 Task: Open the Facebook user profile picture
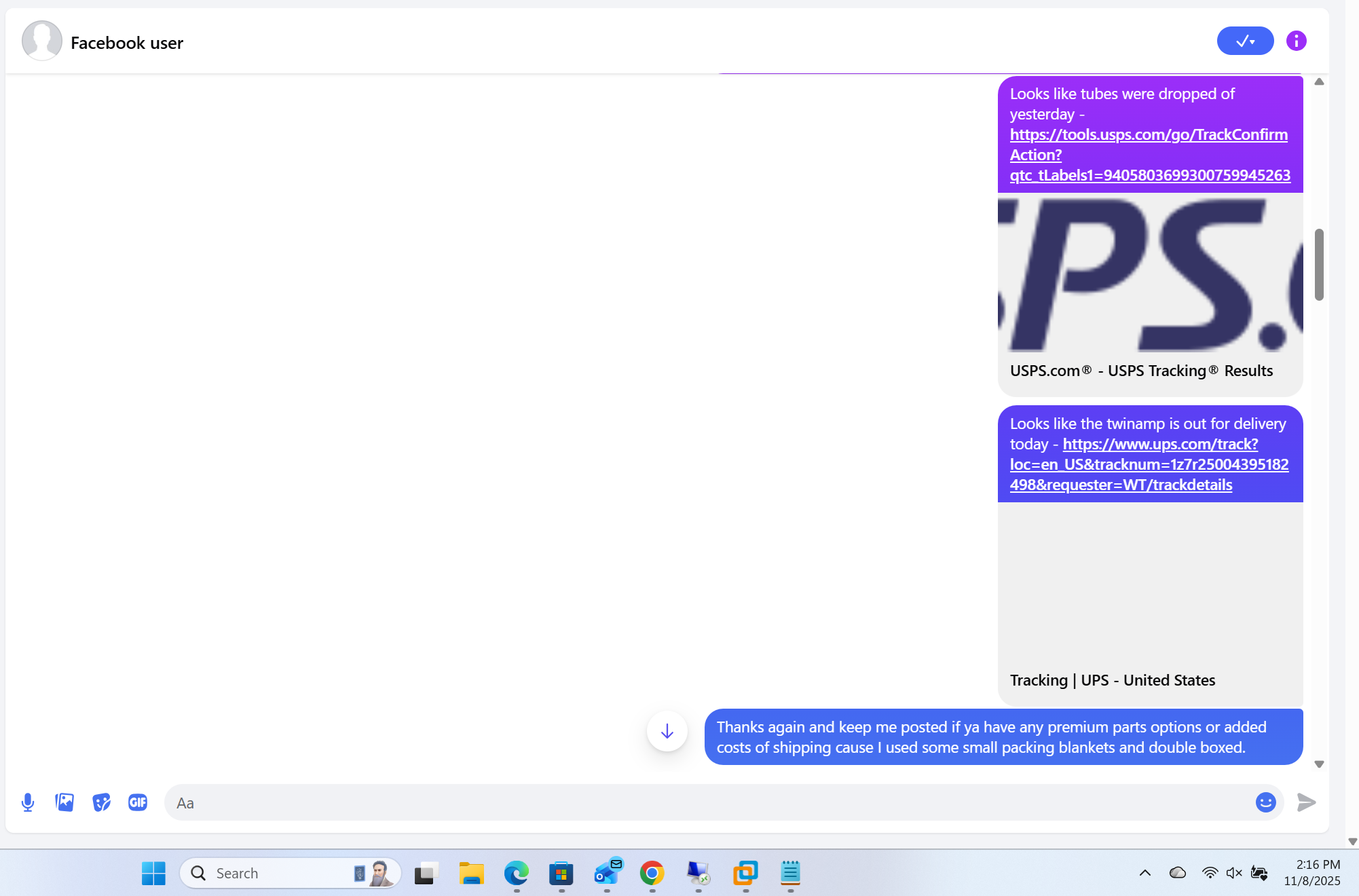pyautogui.click(x=41, y=41)
